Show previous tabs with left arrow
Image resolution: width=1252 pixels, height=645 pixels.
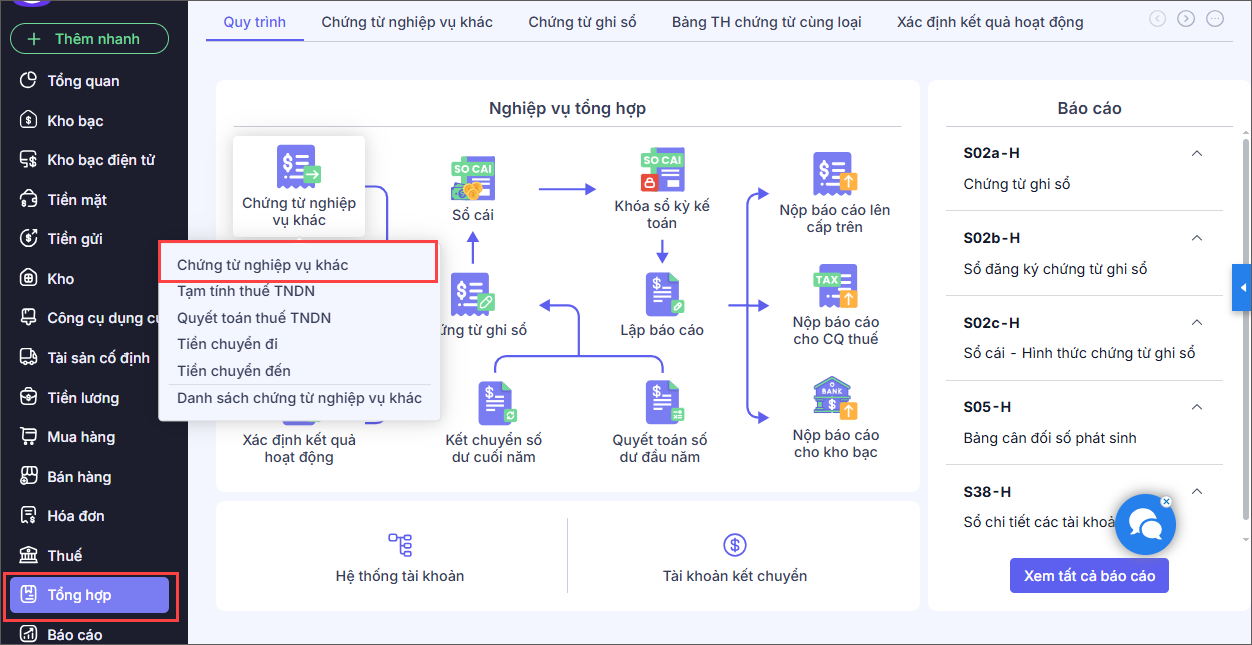1158,18
